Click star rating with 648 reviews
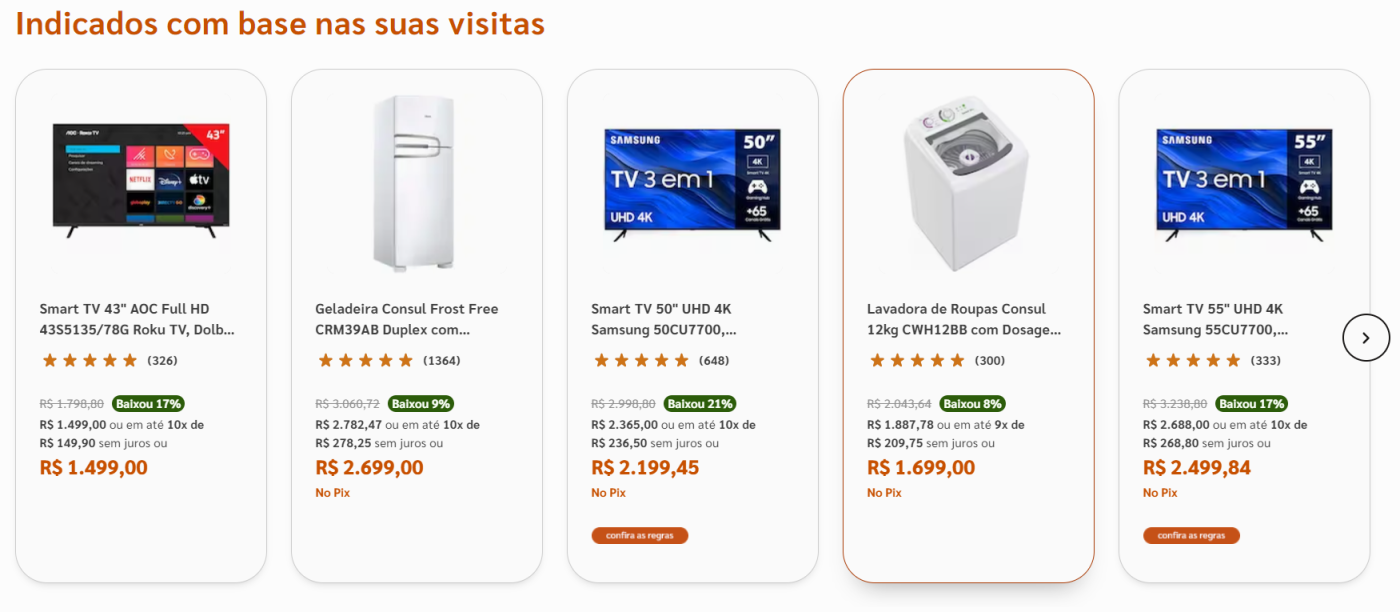 (641, 361)
